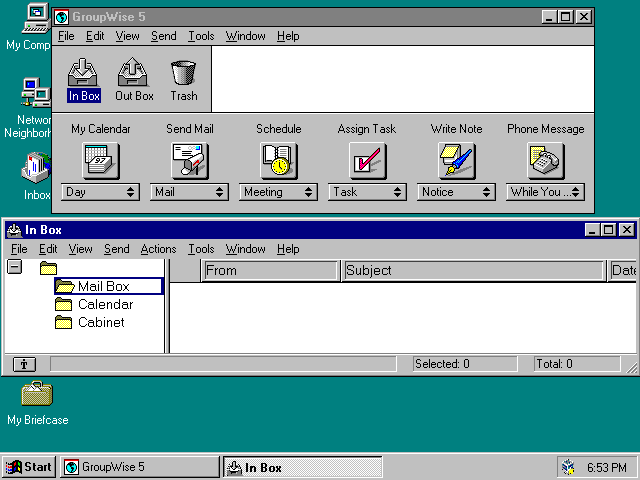Open the Mail type dropdown
Viewport: 640px width, 480px height.
[x=189, y=192]
